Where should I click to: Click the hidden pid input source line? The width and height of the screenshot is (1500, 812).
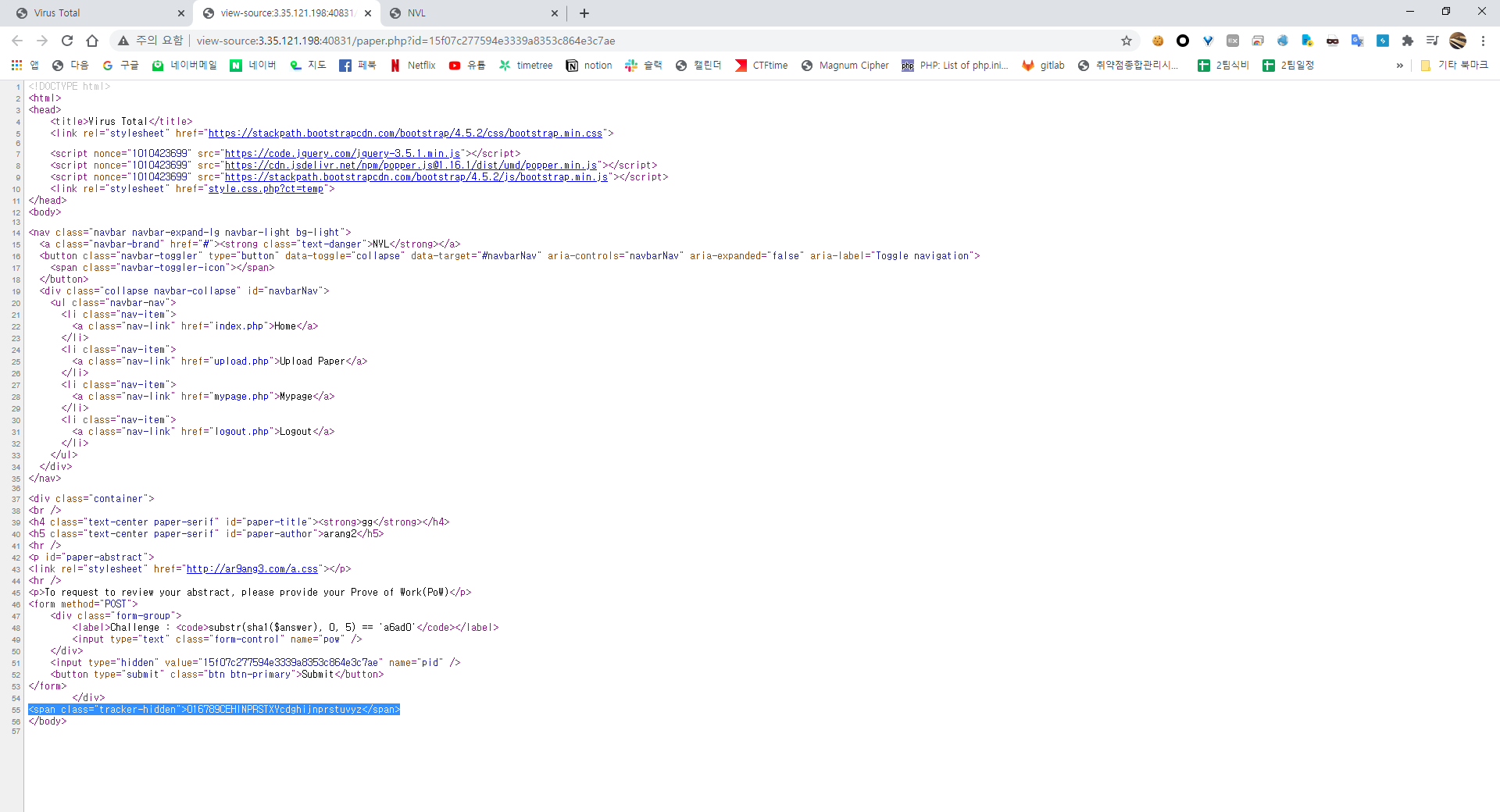[x=255, y=663]
